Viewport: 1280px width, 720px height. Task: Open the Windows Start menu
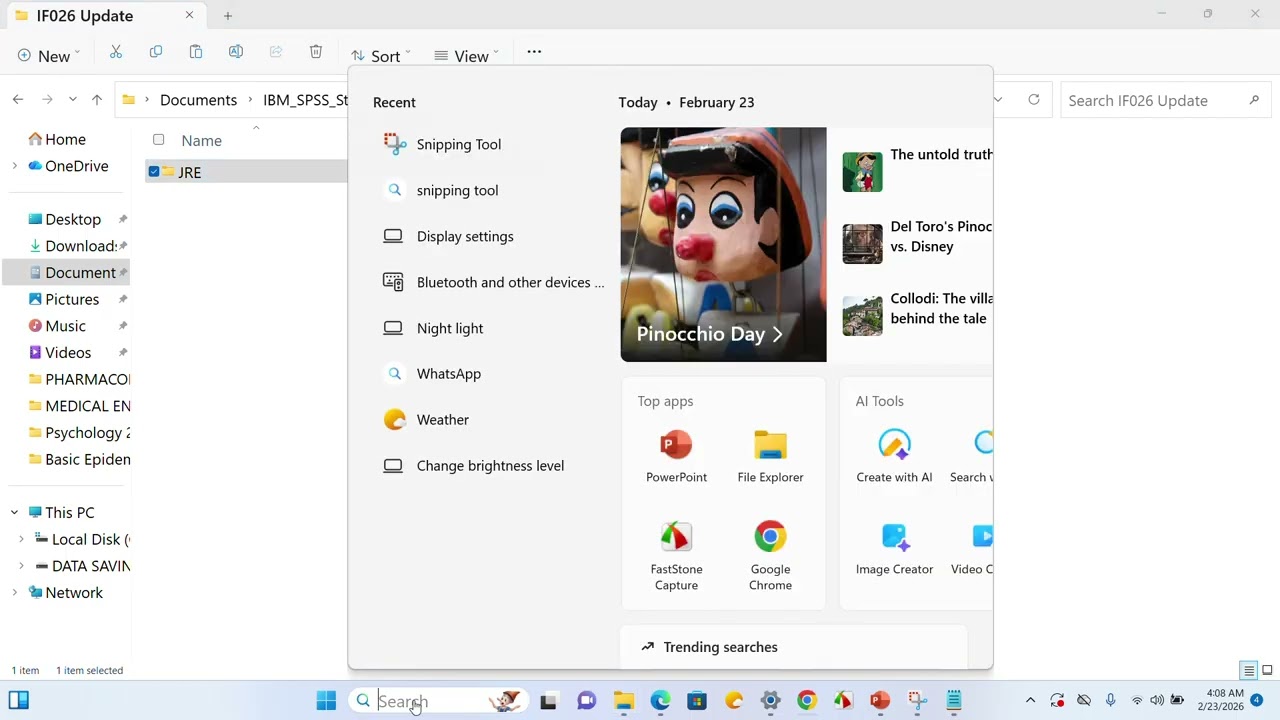326,701
